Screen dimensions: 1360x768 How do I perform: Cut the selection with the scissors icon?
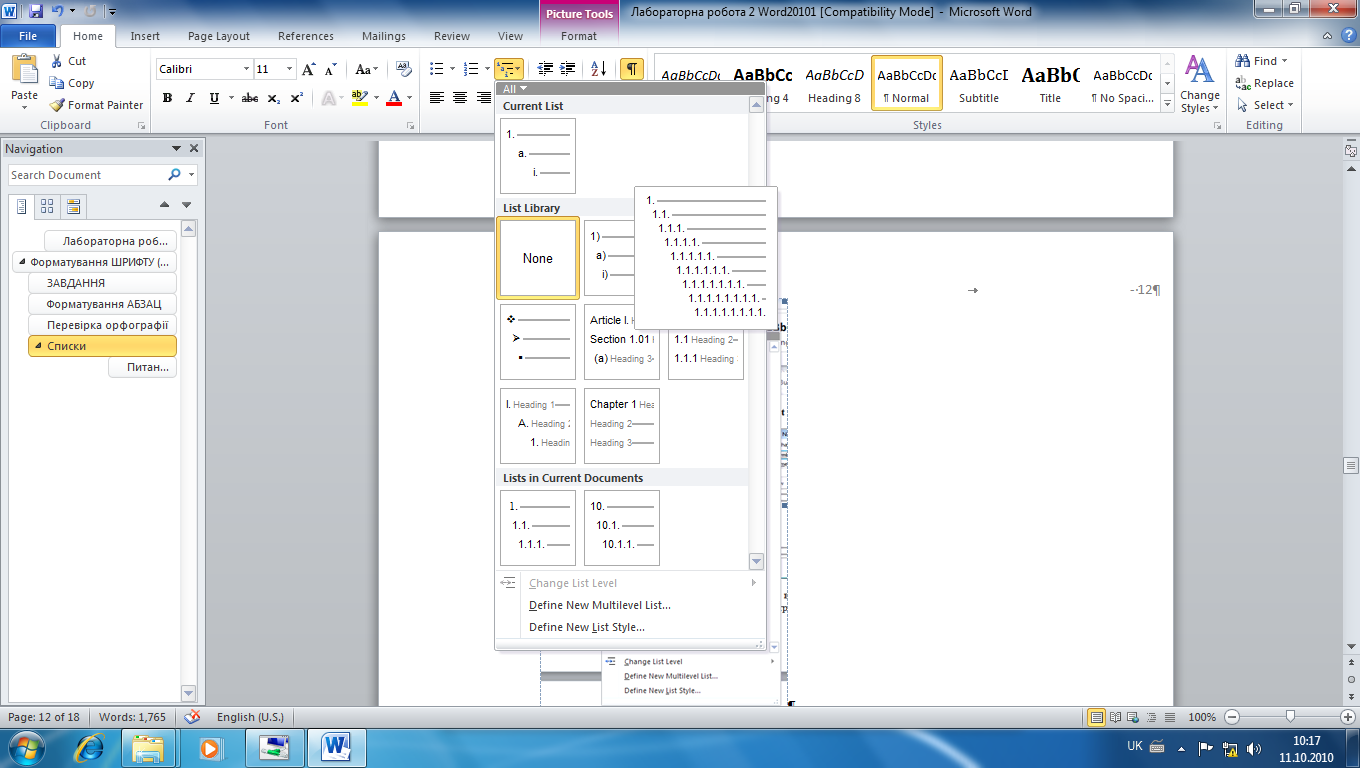coord(57,61)
